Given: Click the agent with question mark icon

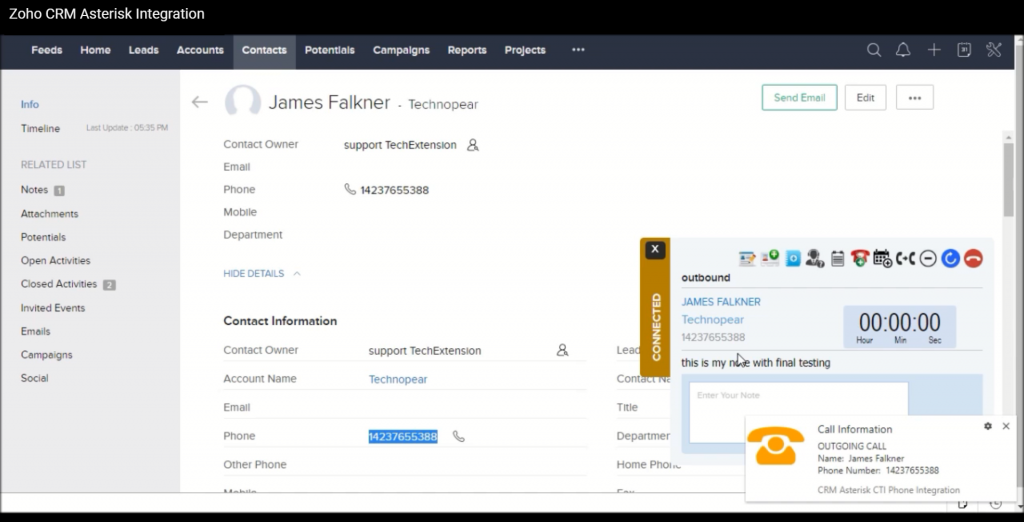Looking at the screenshot, I should tap(814, 259).
